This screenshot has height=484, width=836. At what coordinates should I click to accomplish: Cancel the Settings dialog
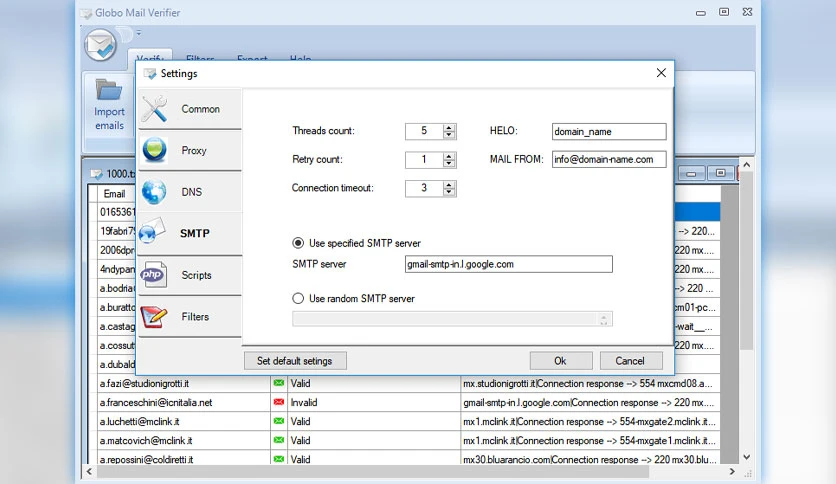(630, 361)
